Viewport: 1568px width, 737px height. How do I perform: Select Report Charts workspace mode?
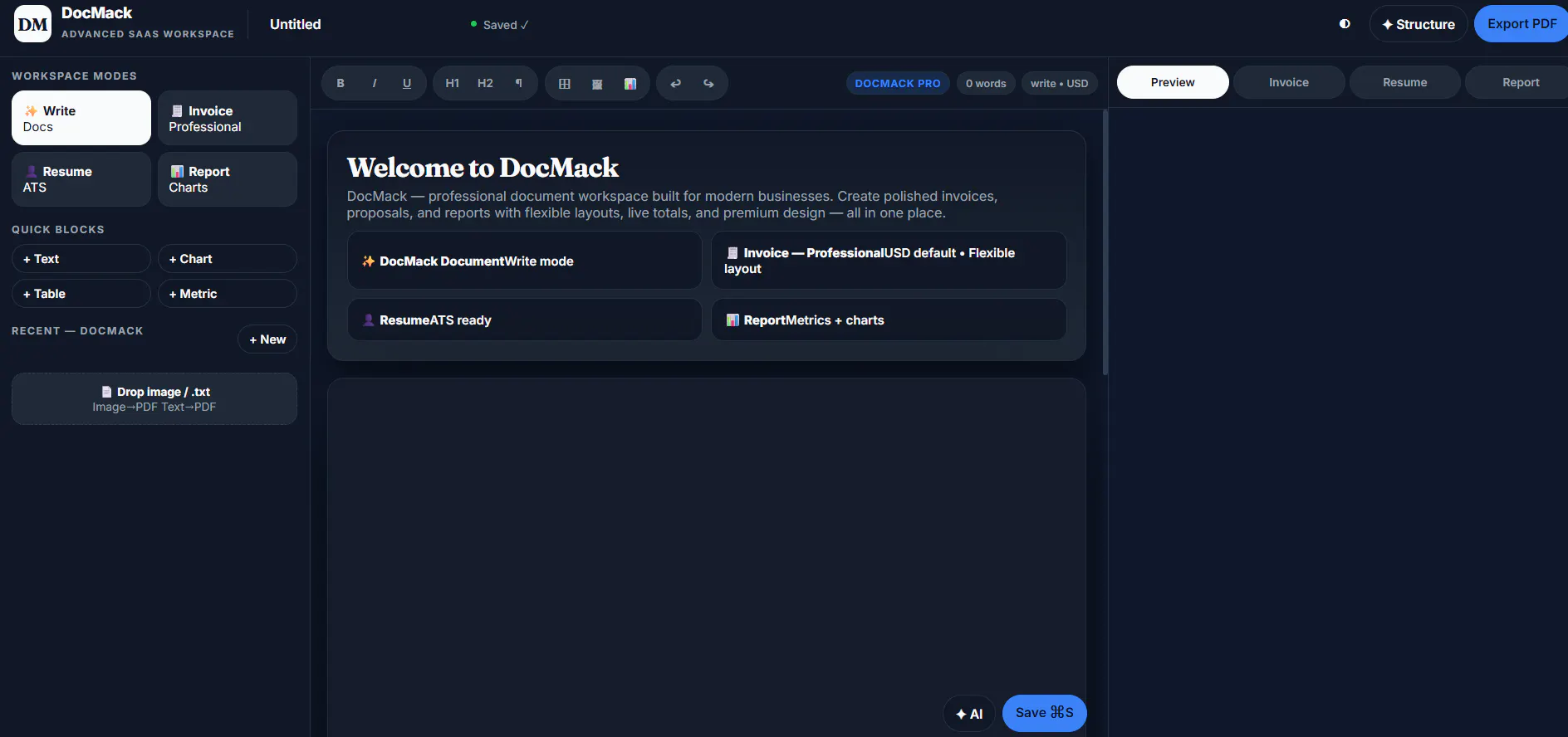[228, 179]
